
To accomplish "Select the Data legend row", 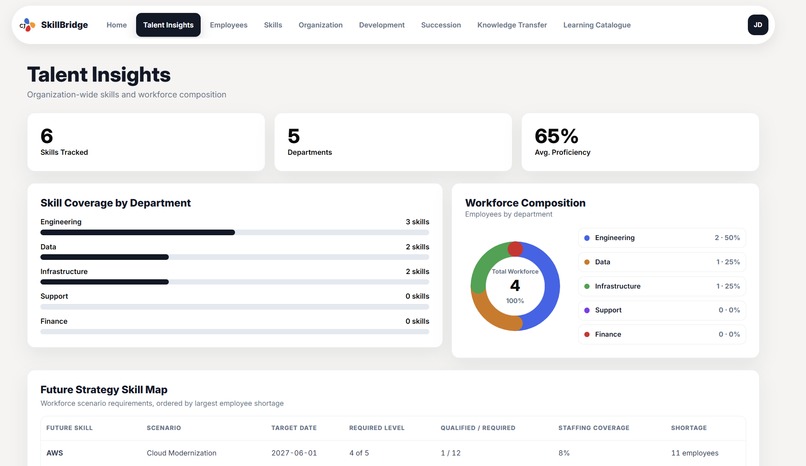I will (662, 262).
